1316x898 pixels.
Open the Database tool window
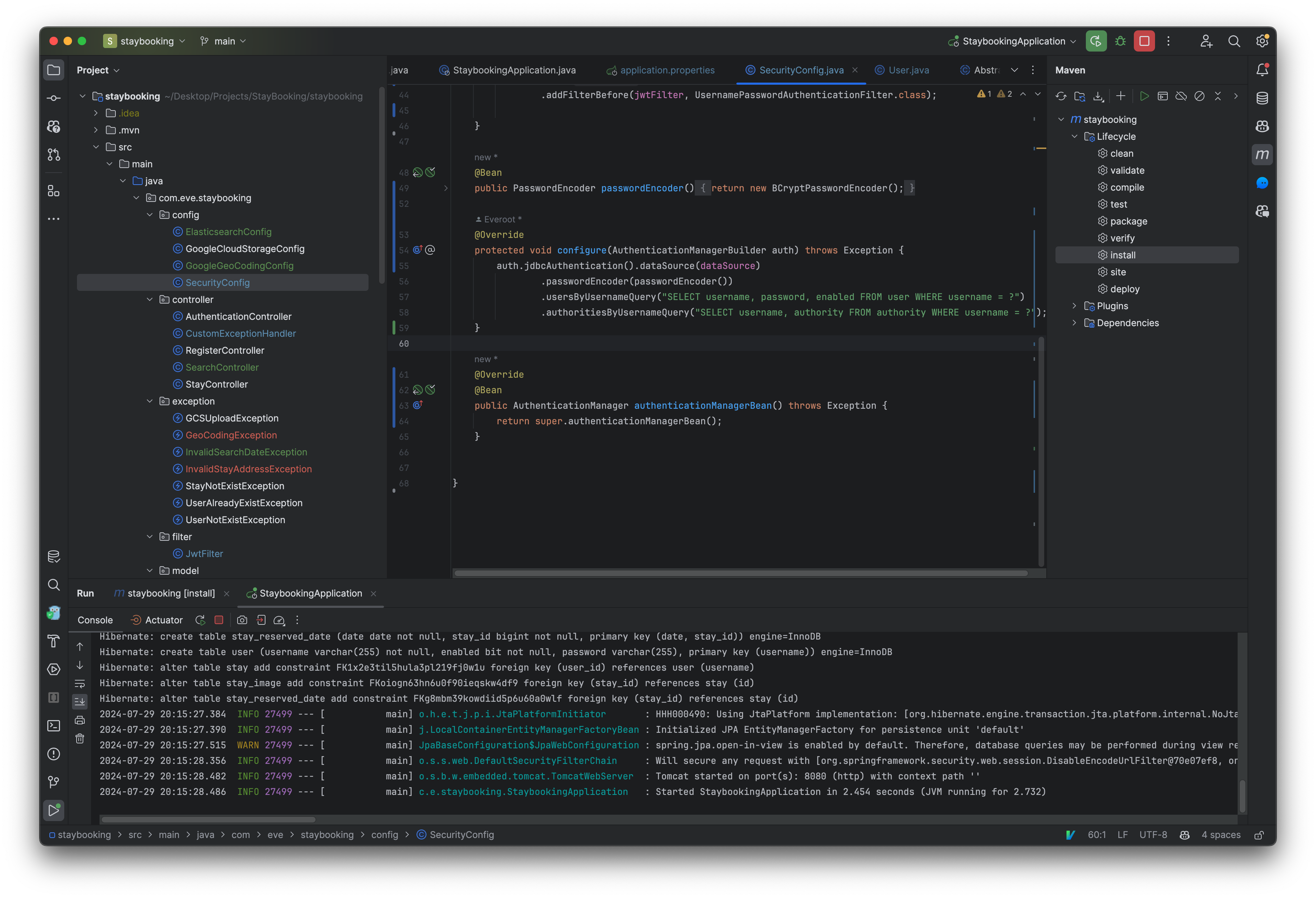point(1262,98)
